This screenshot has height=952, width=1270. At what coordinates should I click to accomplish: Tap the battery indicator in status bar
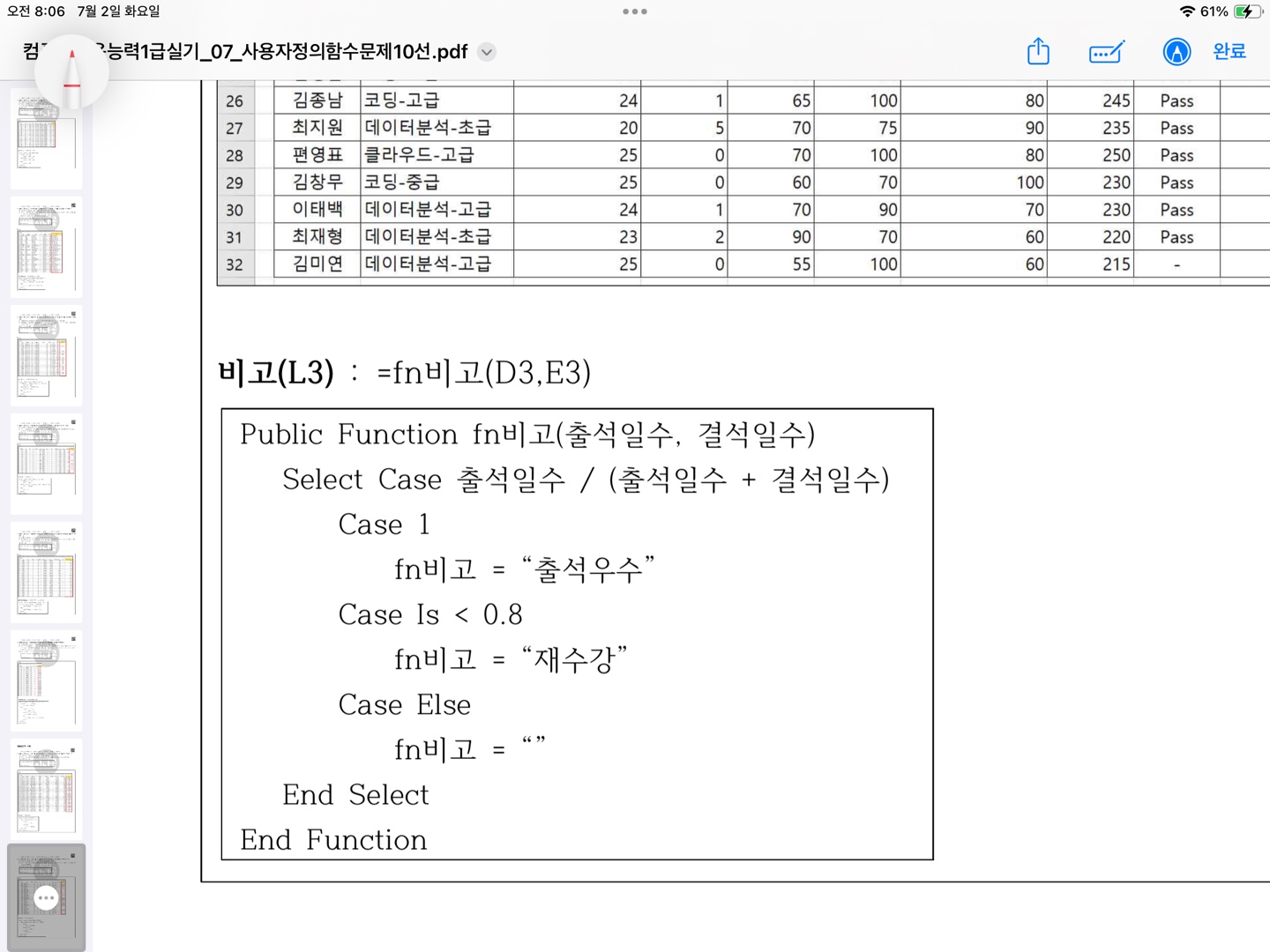coord(1246,11)
